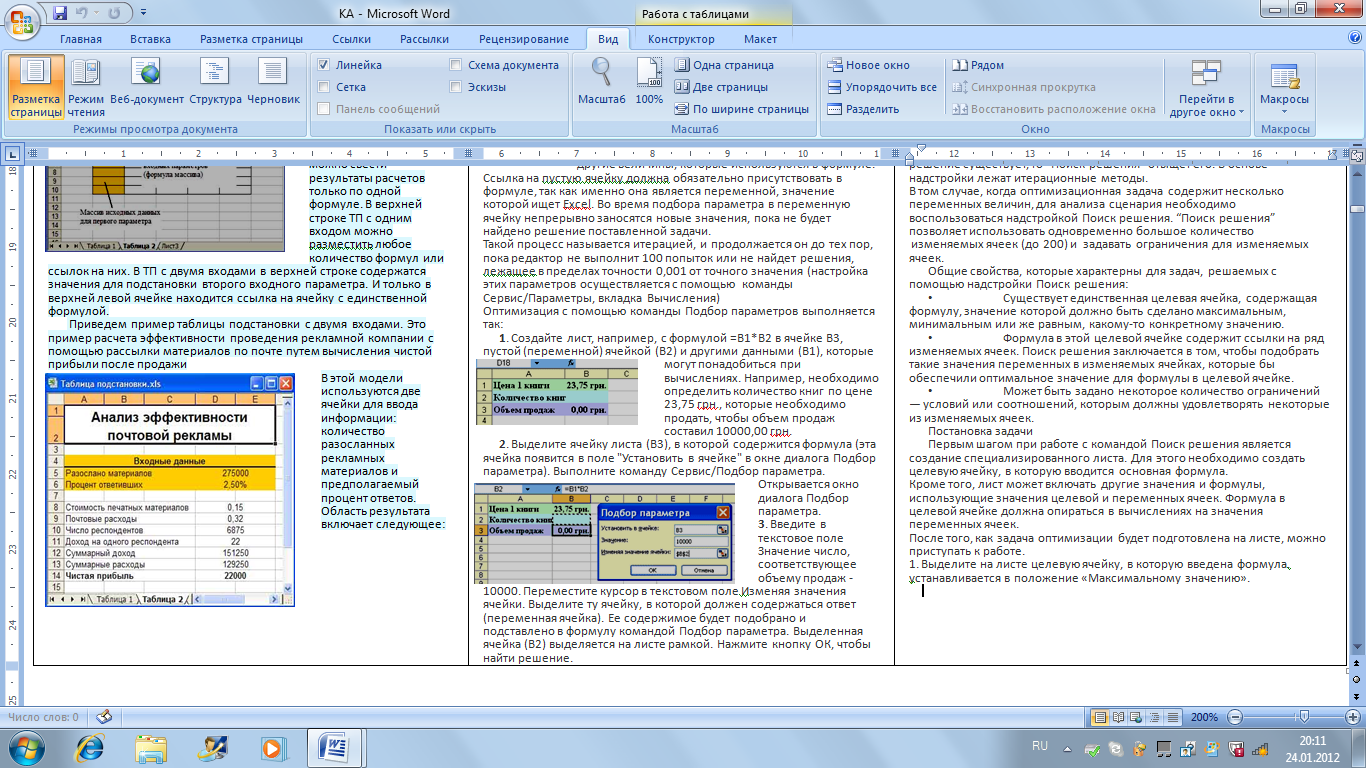This screenshot has height=768, width=1366.
Task: Save the document from Quick Access toolbar
Action: 60,14
